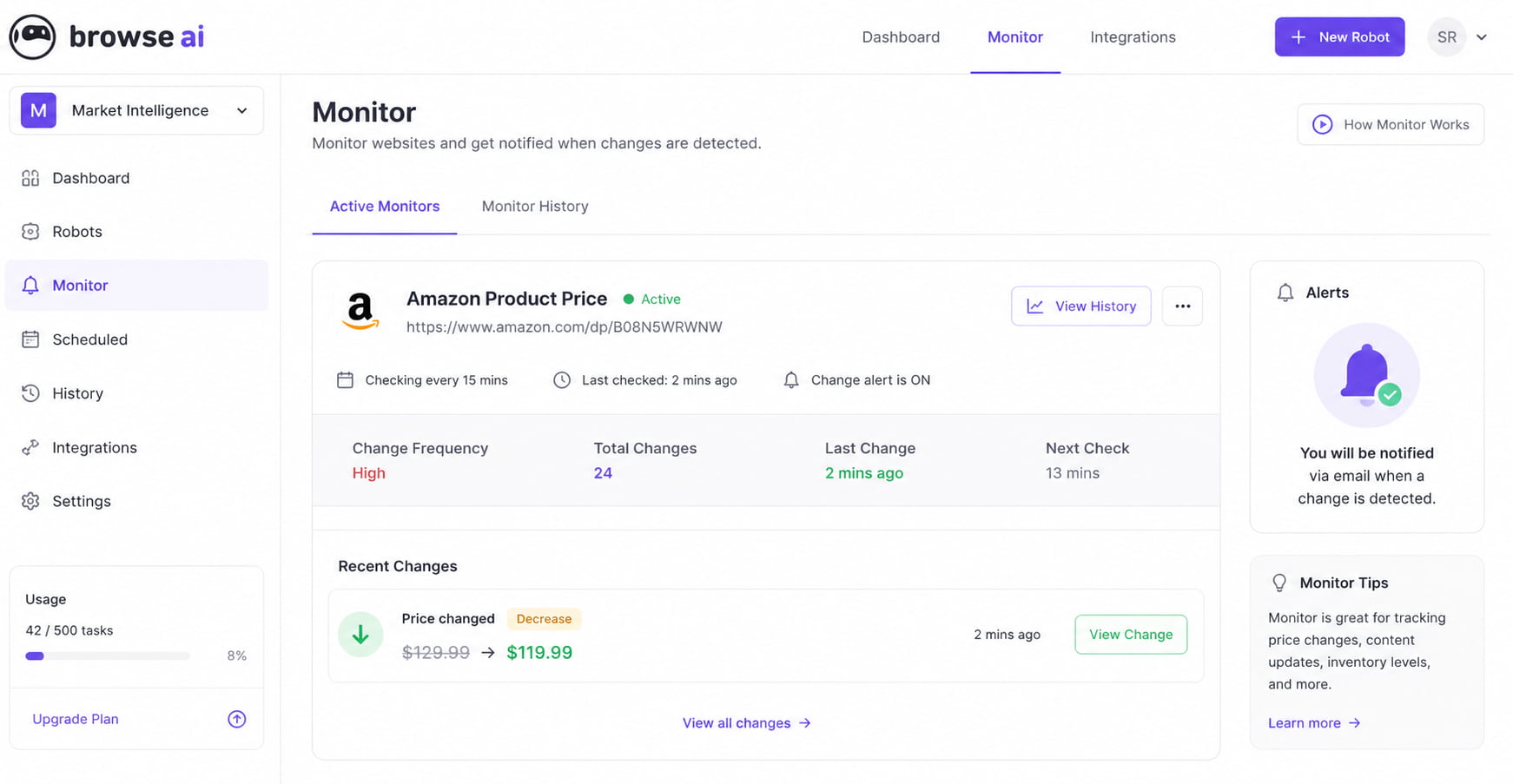This screenshot has height=784, width=1513.
Task: Click the green Active status dot
Action: pos(628,300)
